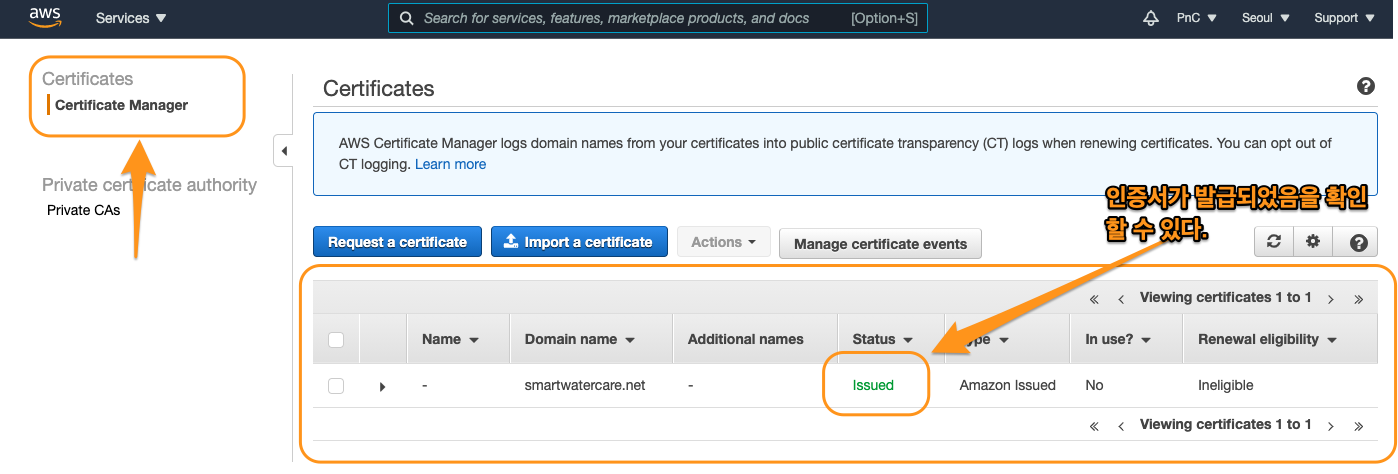The image size is (1398, 474).
Task: Click the Amazon Issued type cell
Action: coord(1007,385)
